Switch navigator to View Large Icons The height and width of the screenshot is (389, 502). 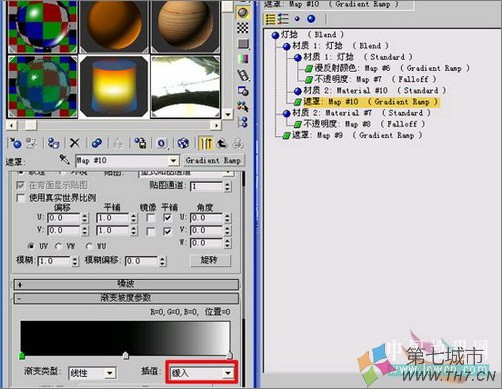(311, 19)
